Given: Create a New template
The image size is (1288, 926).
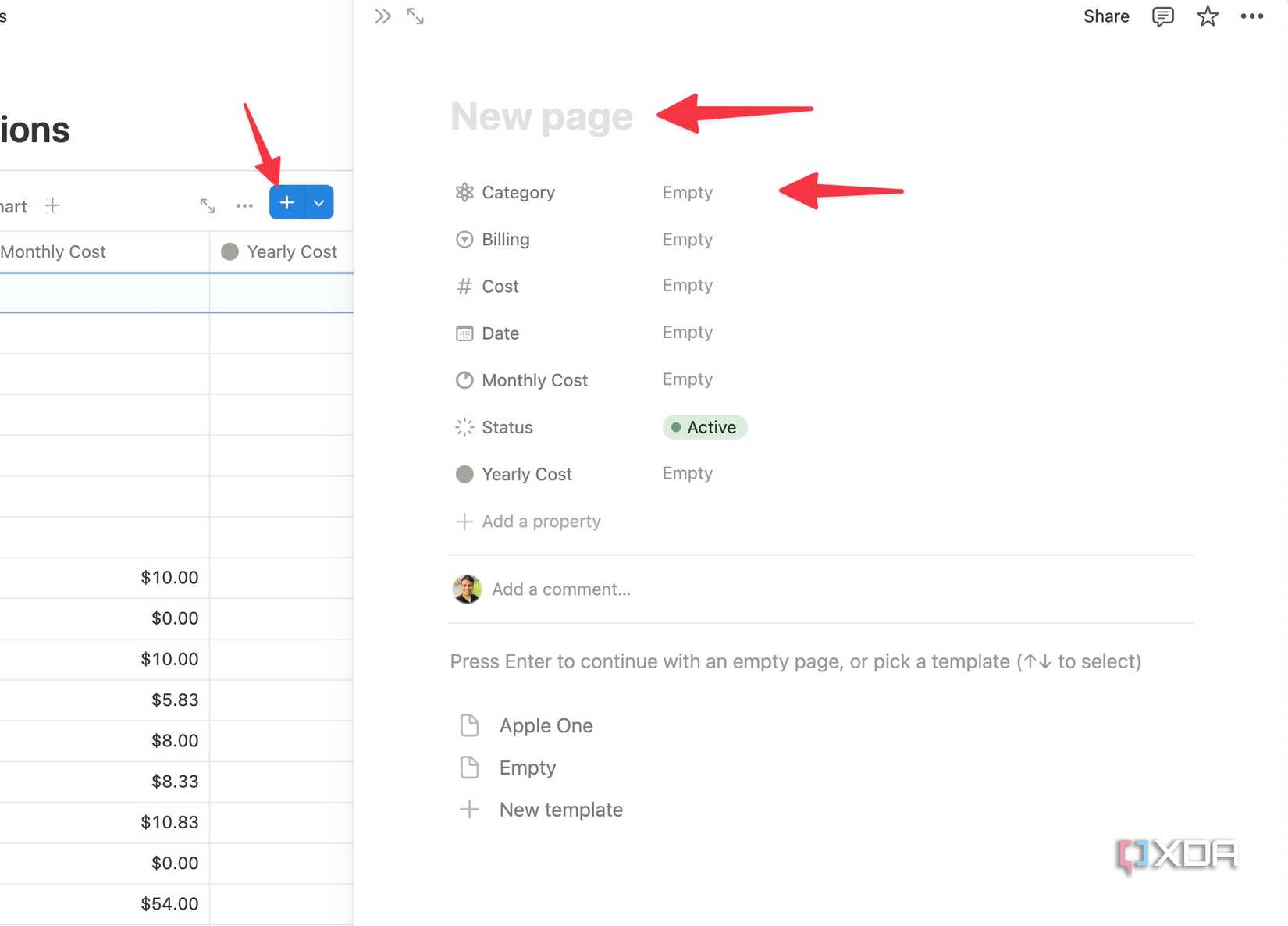Looking at the screenshot, I should click(560, 810).
